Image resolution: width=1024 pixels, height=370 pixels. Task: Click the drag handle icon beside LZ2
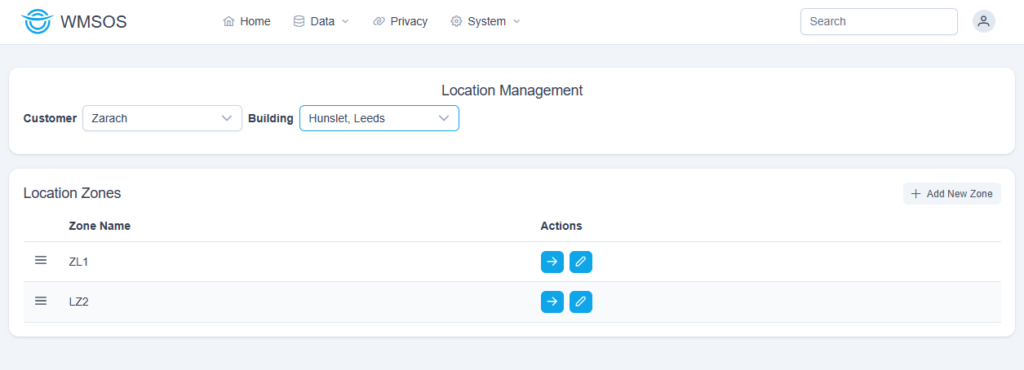pyautogui.click(x=40, y=301)
